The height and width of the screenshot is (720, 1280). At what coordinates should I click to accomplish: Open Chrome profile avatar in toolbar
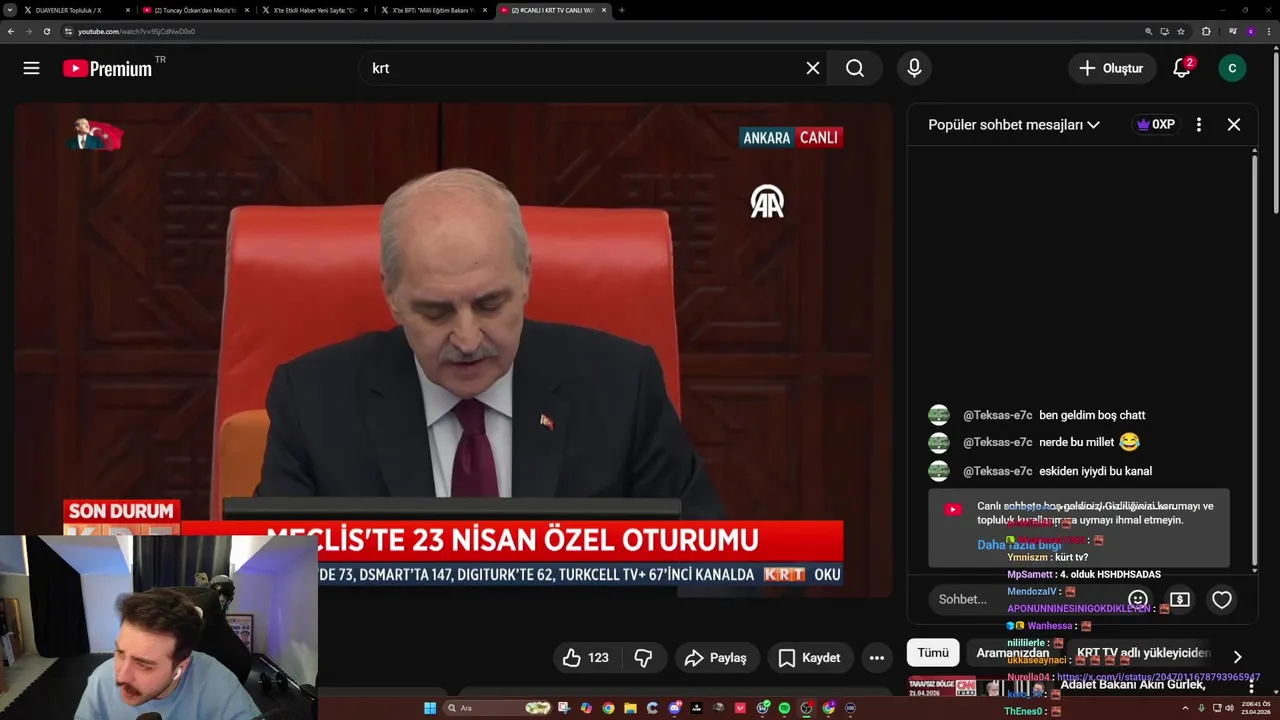[x=1250, y=31]
